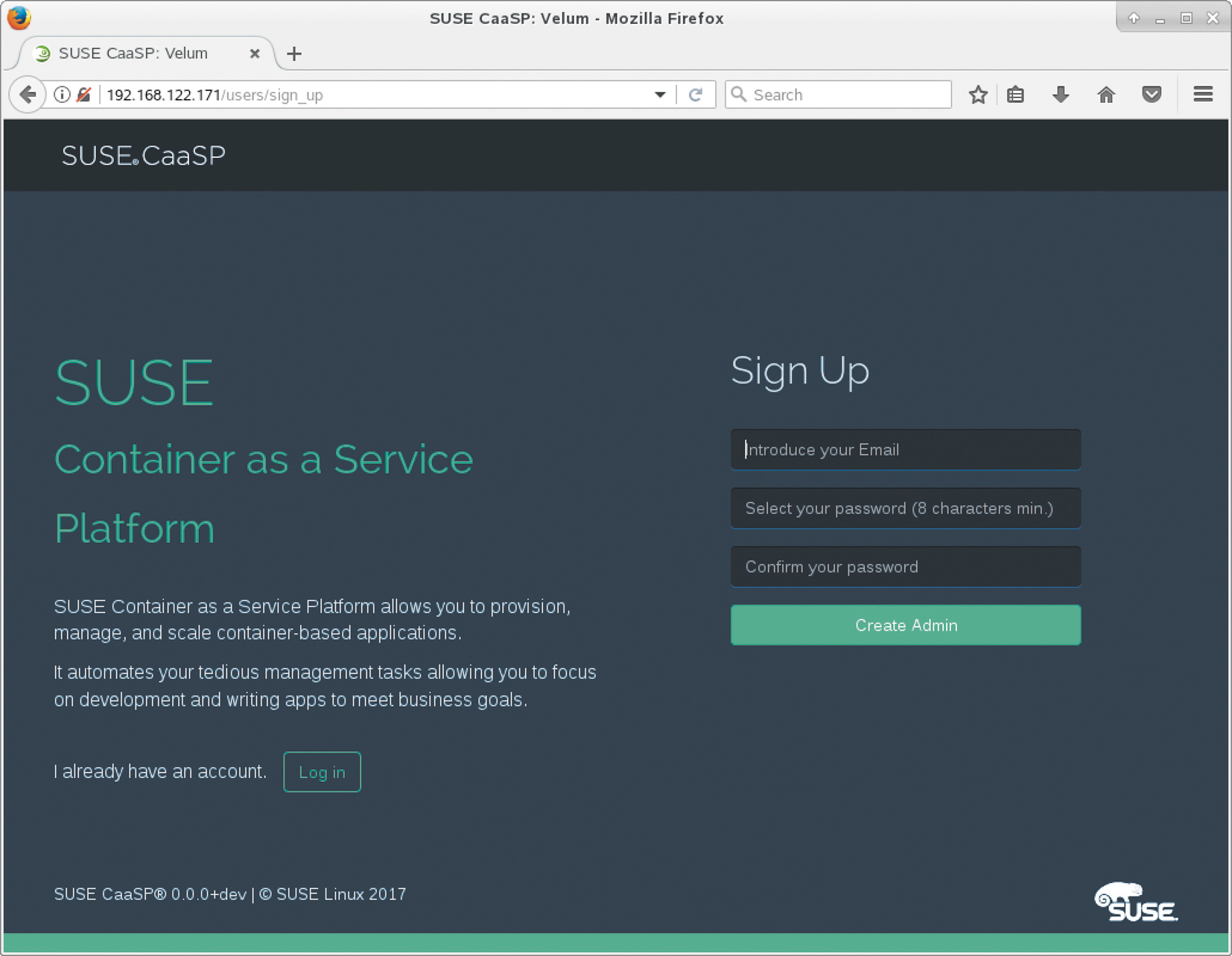1232x956 pixels.
Task: Focus the Introduce your Email field
Action: click(906, 449)
